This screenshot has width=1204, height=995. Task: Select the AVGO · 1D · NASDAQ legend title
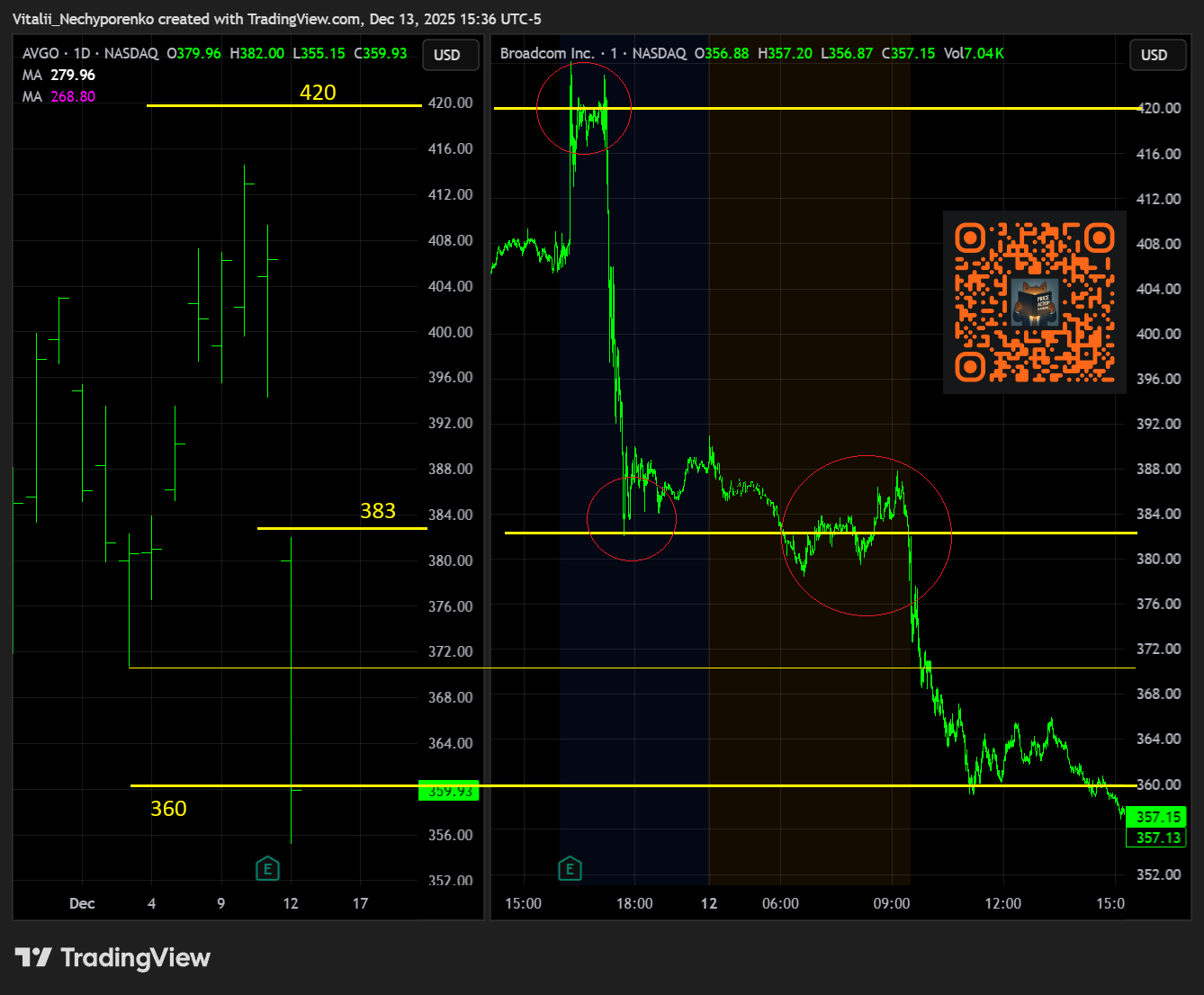click(90, 53)
